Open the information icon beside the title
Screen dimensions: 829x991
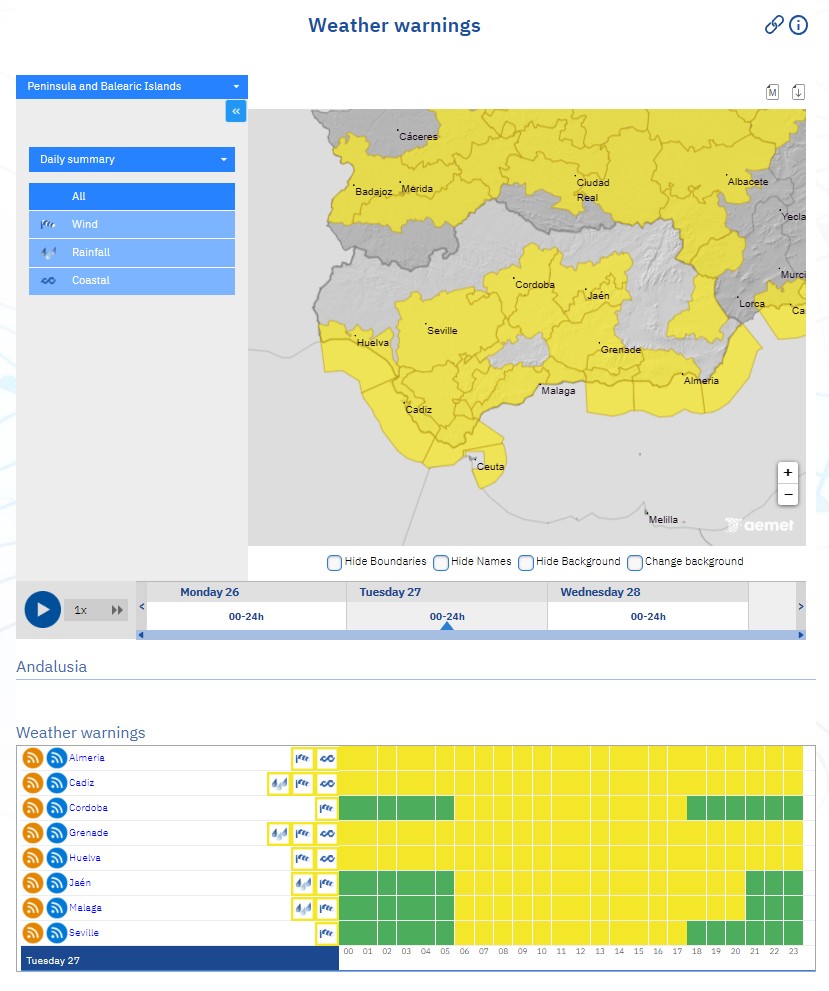[798, 26]
